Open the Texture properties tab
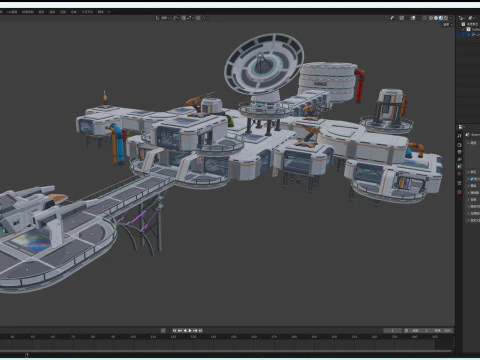This screenshot has height=360, width=480. (459, 192)
